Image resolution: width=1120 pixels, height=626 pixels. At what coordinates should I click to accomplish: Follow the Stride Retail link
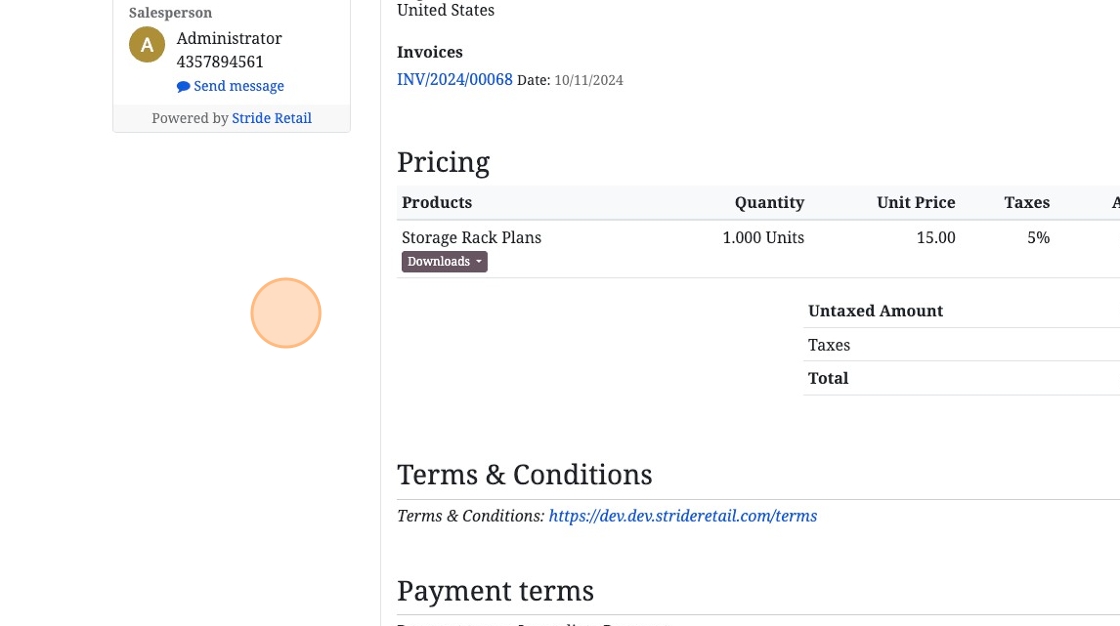pos(272,118)
